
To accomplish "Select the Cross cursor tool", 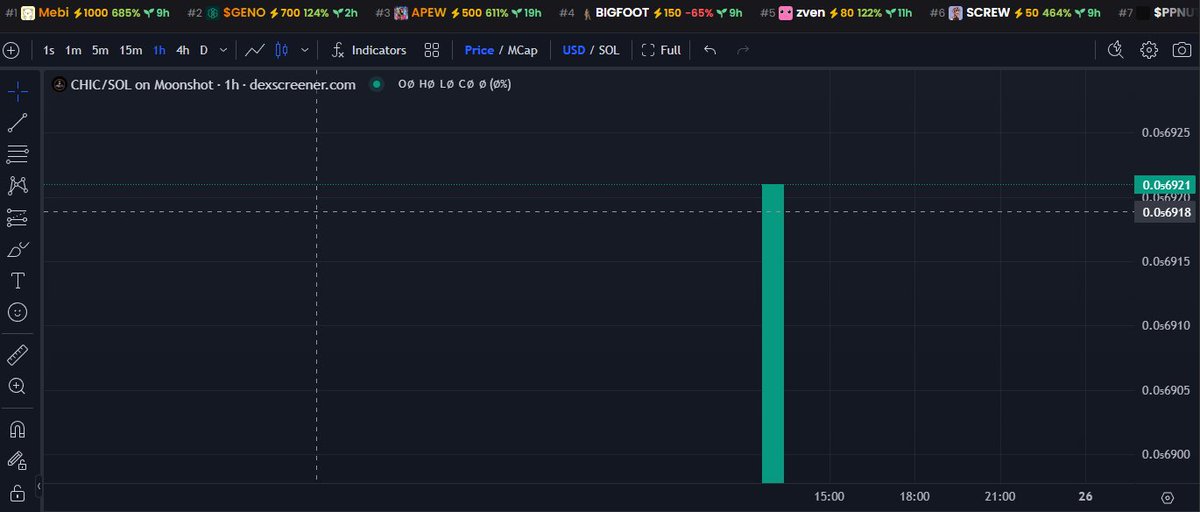I will click(17, 92).
